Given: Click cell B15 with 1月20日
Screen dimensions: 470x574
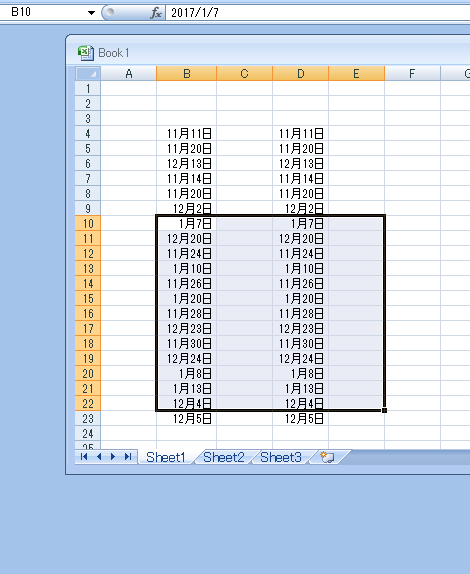Looking at the screenshot, I should [187, 299].
